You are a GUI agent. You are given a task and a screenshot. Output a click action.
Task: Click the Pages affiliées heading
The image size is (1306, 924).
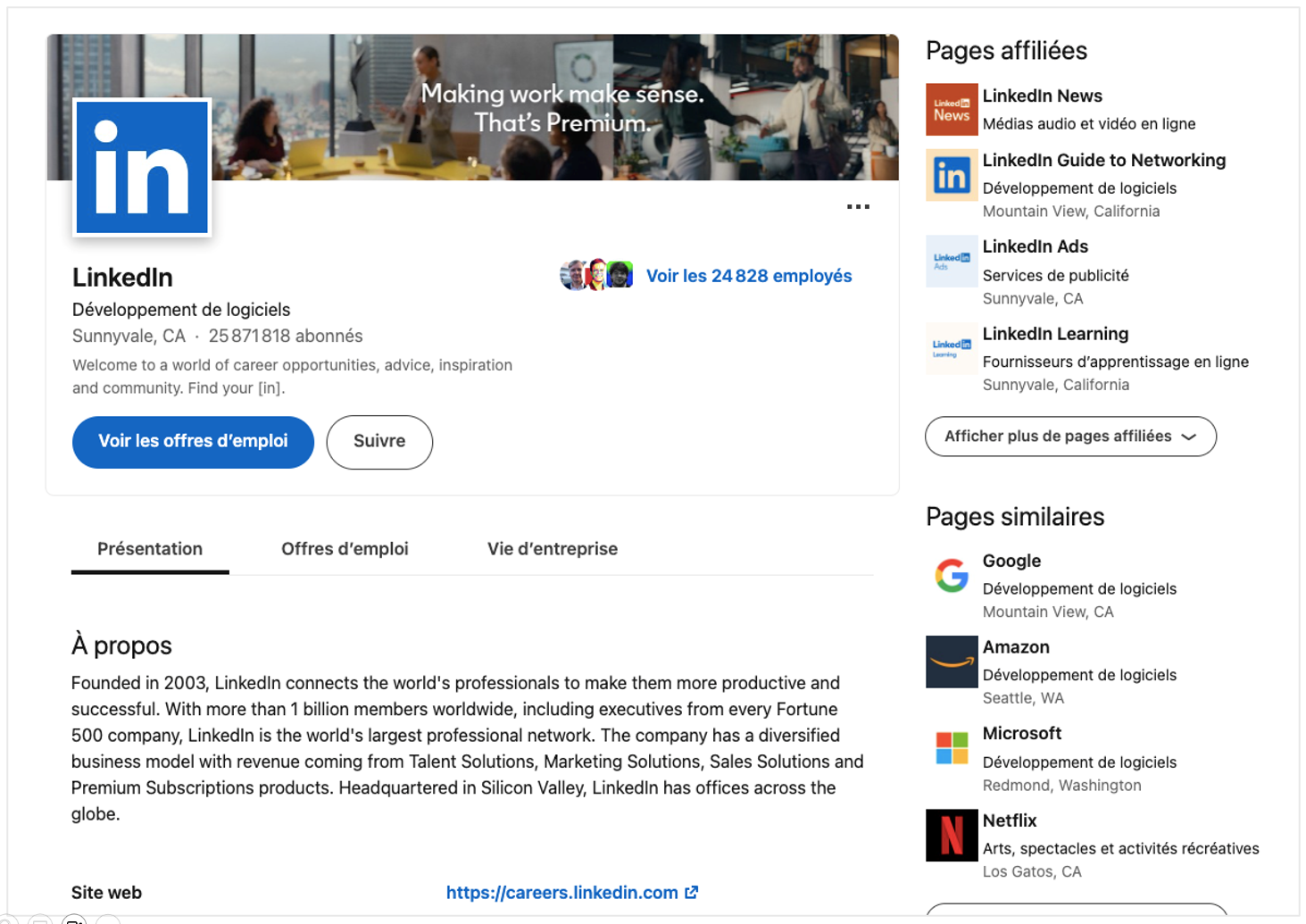pyautogui.click(x=1006, y=51)
